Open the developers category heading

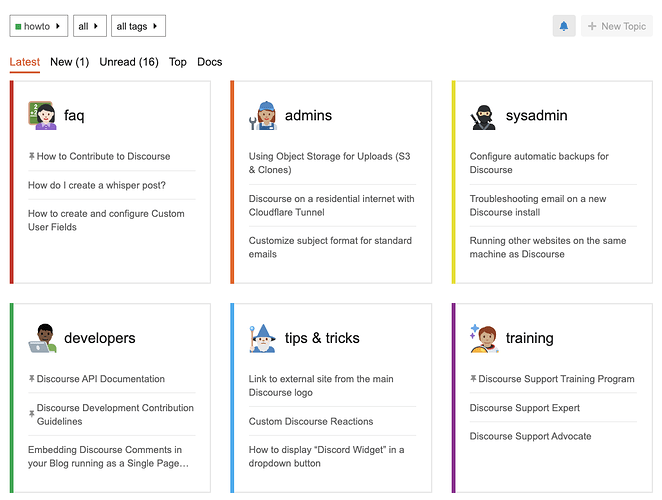[x=100, y=338]
